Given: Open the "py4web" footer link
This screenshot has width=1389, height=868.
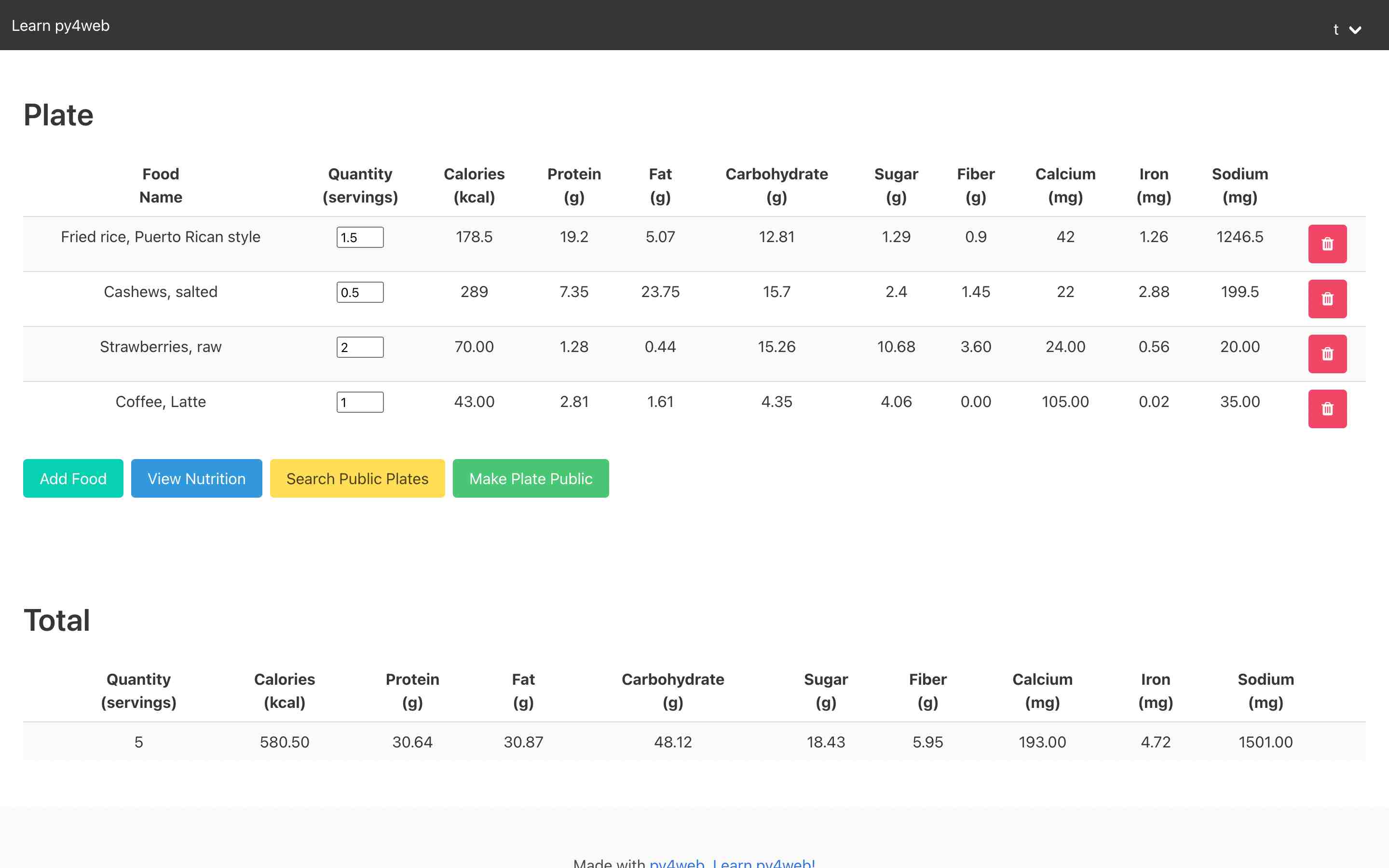Looking at the screenshot, I should [x=677, y=863].
